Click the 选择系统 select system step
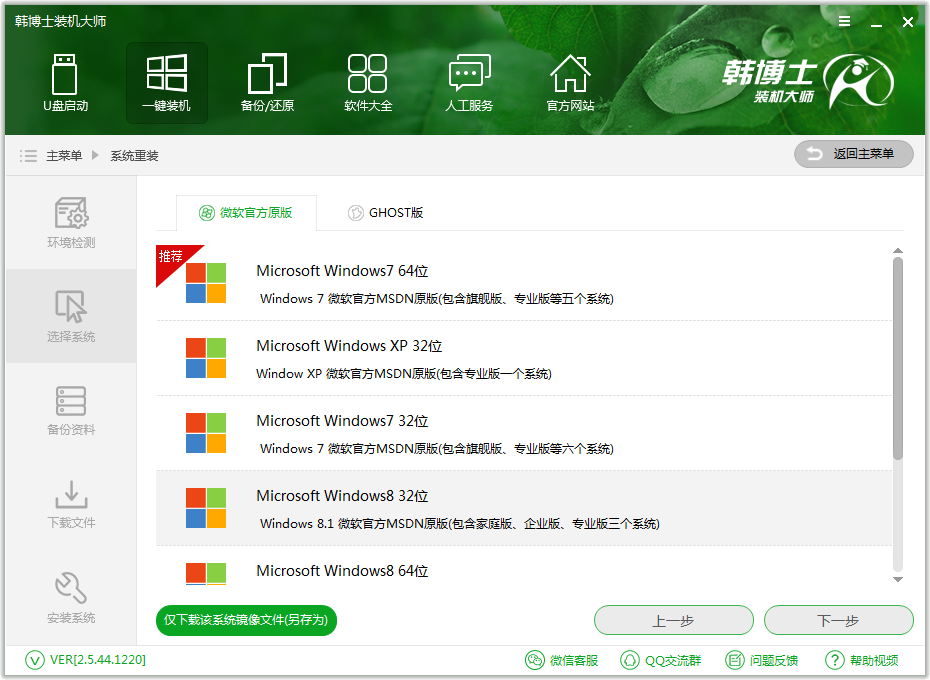This screenshot has height=680, width=930. [71, 316]
